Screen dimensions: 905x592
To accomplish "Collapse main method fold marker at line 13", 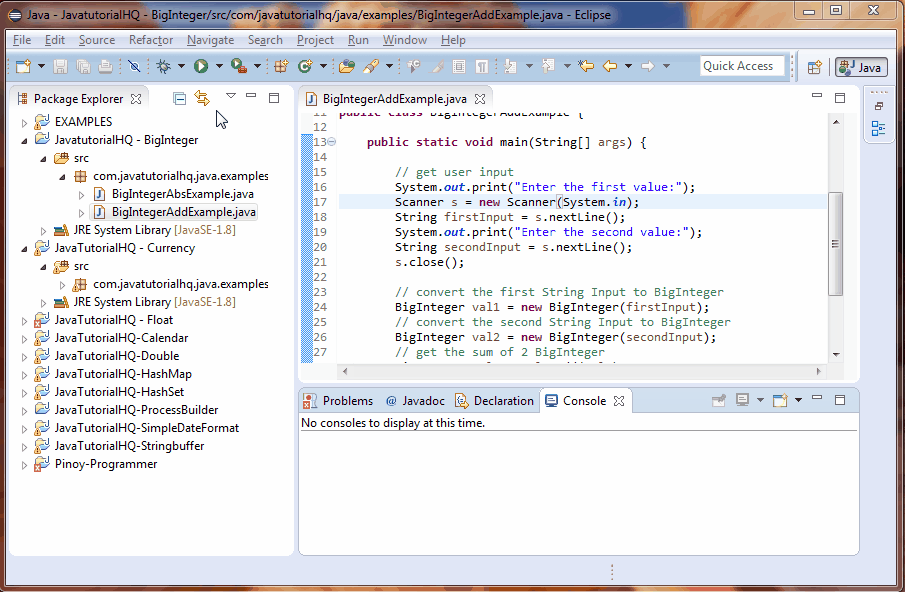I will [x=332, y=142].
